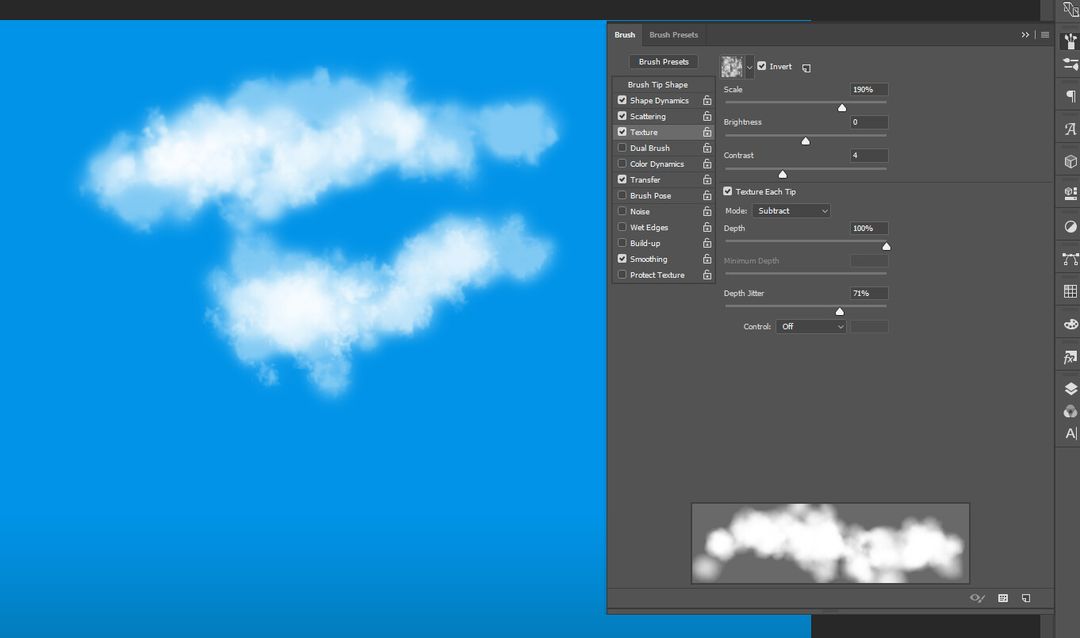Click the Brightness value field
Screen dimensions: 1080x638
pyautogui.click(x=869, y=122)
